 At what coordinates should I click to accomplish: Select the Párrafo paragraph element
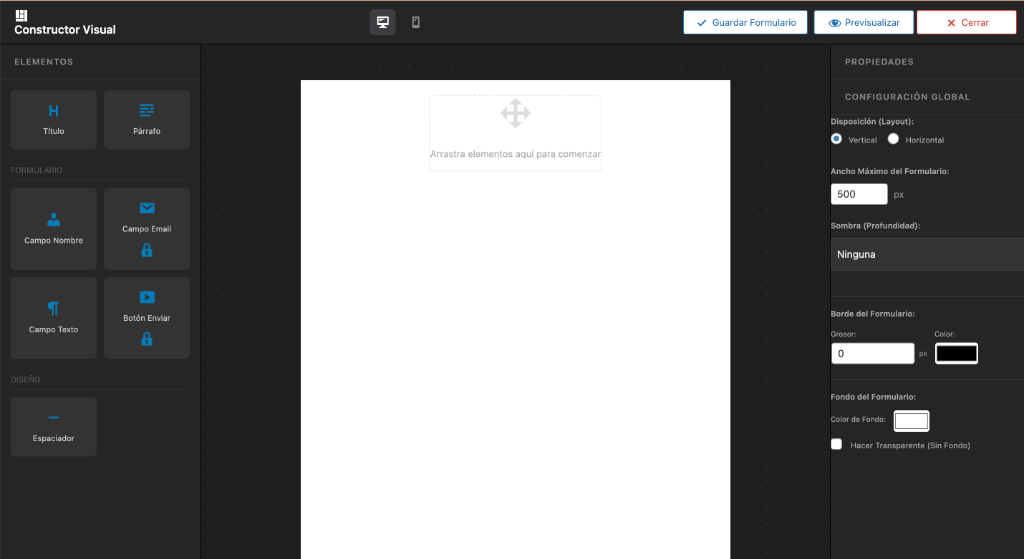pos(147,119)
